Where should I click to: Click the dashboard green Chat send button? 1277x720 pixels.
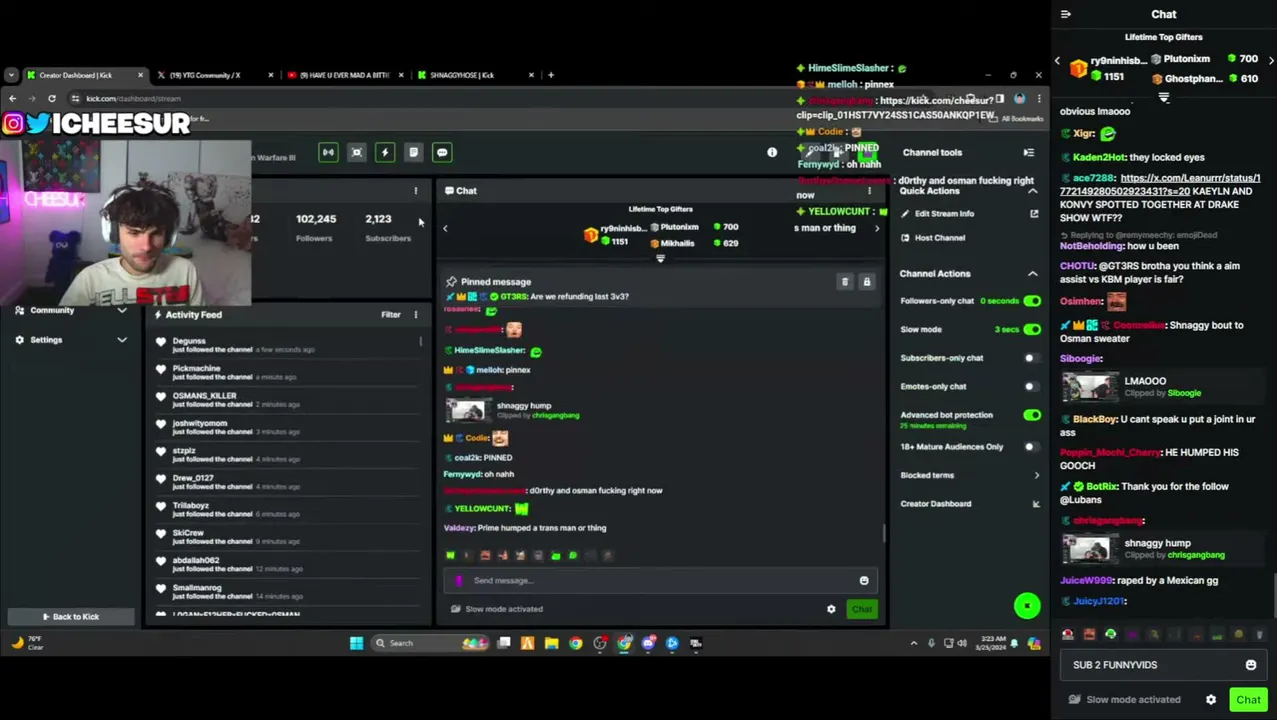point(862,609)
